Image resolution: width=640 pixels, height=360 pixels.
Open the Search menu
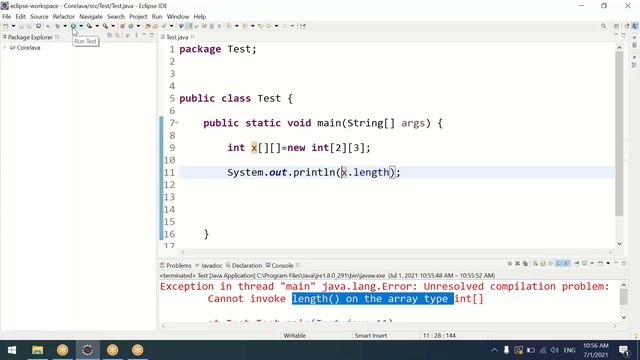pyautogui.click(x=116, y=17)
